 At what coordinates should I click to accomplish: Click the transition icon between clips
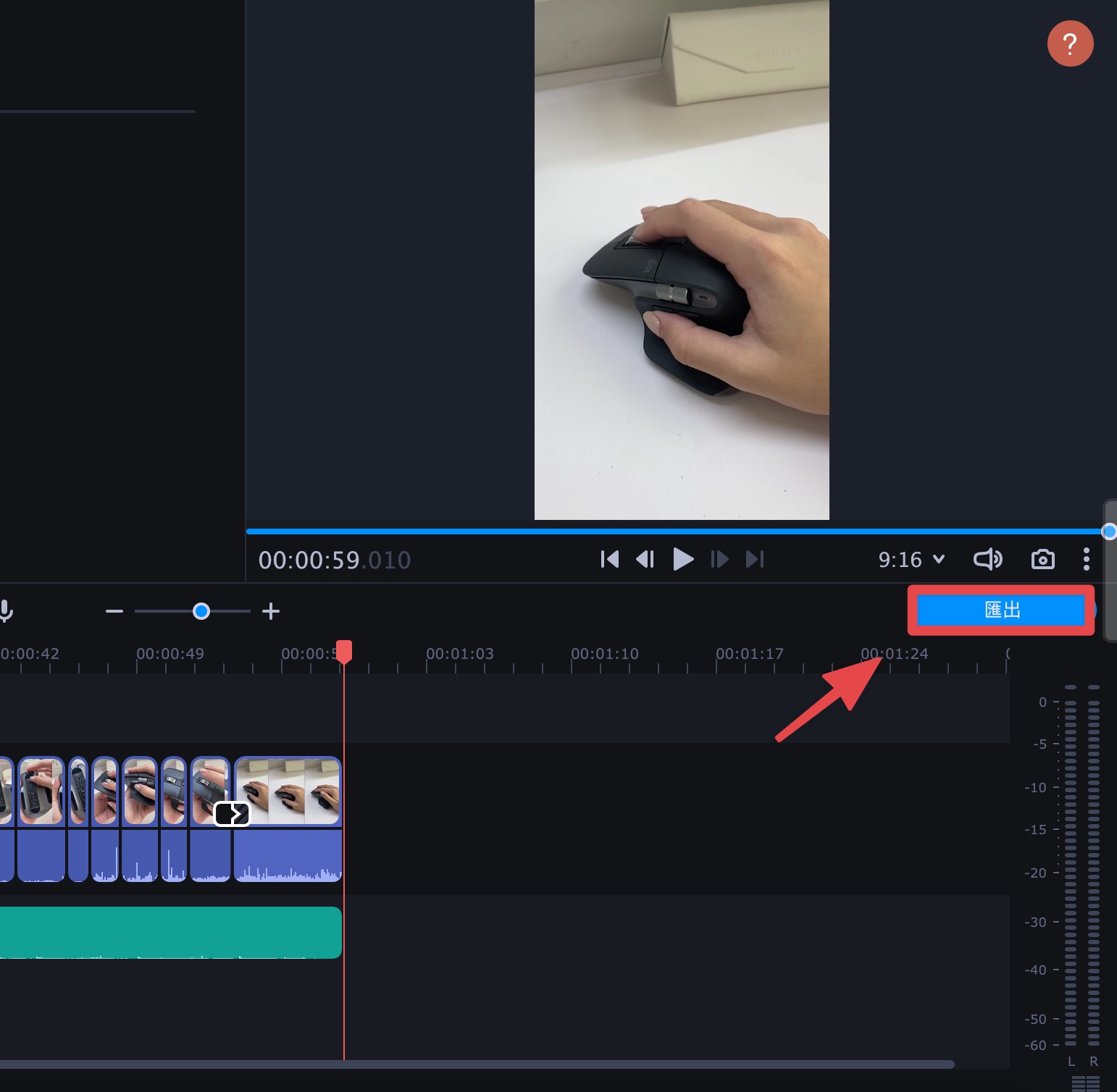233,814
